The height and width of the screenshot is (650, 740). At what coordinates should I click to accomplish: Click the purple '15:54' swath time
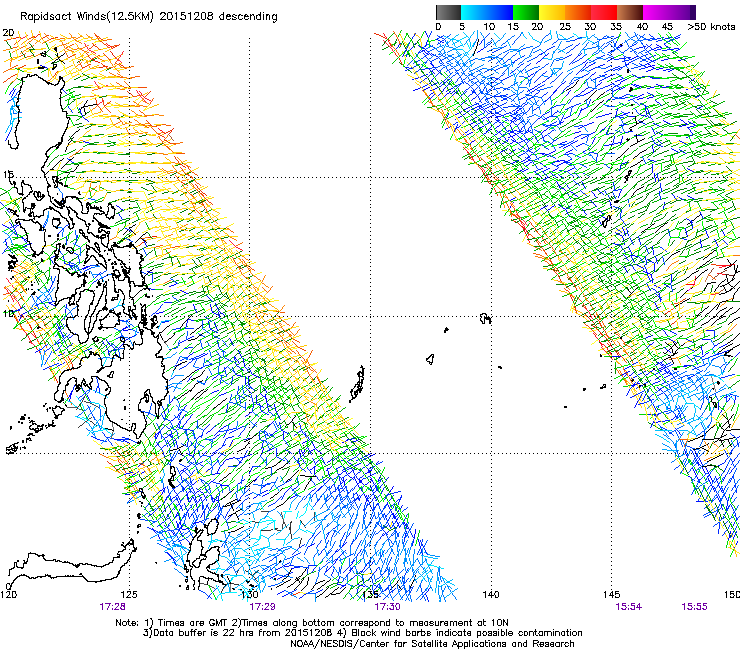coord(629,607)
